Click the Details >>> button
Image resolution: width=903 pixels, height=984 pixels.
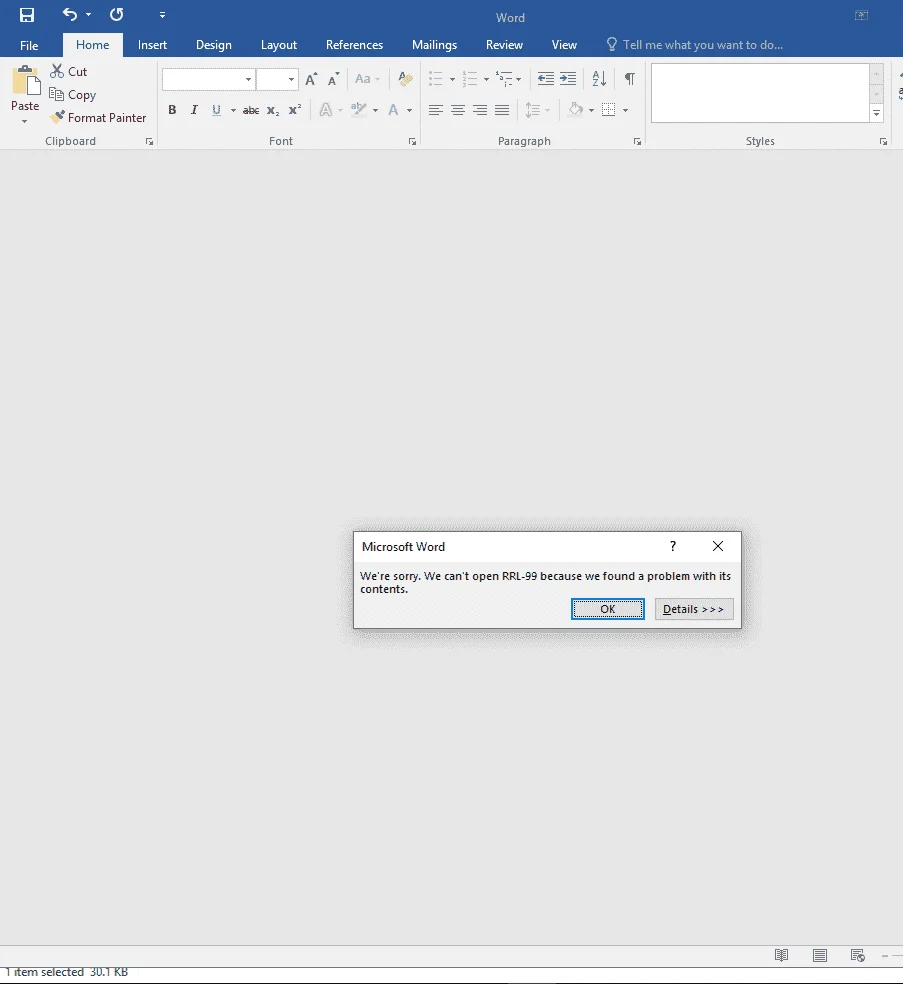693,609
